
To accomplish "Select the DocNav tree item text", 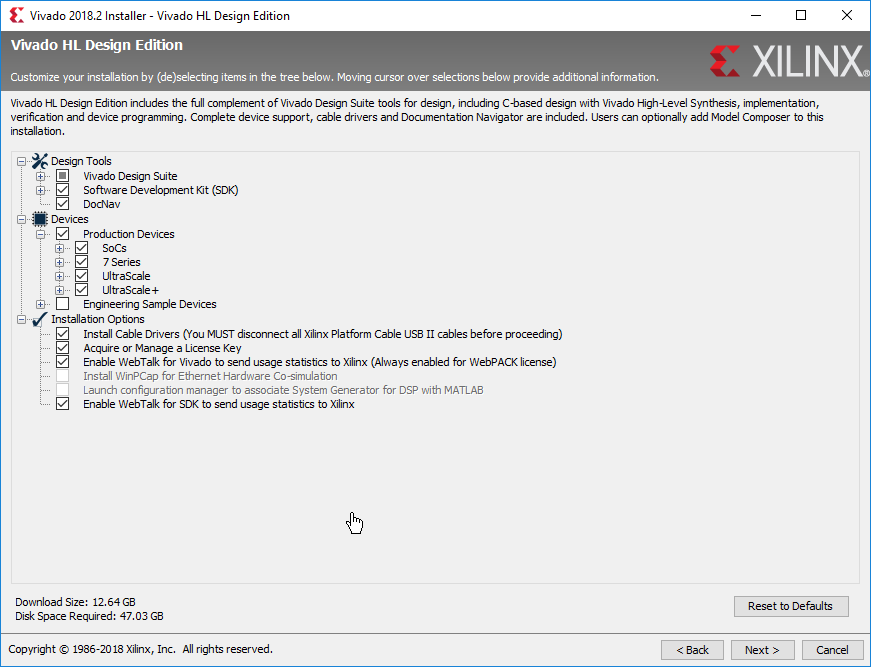I will point(102,204).
